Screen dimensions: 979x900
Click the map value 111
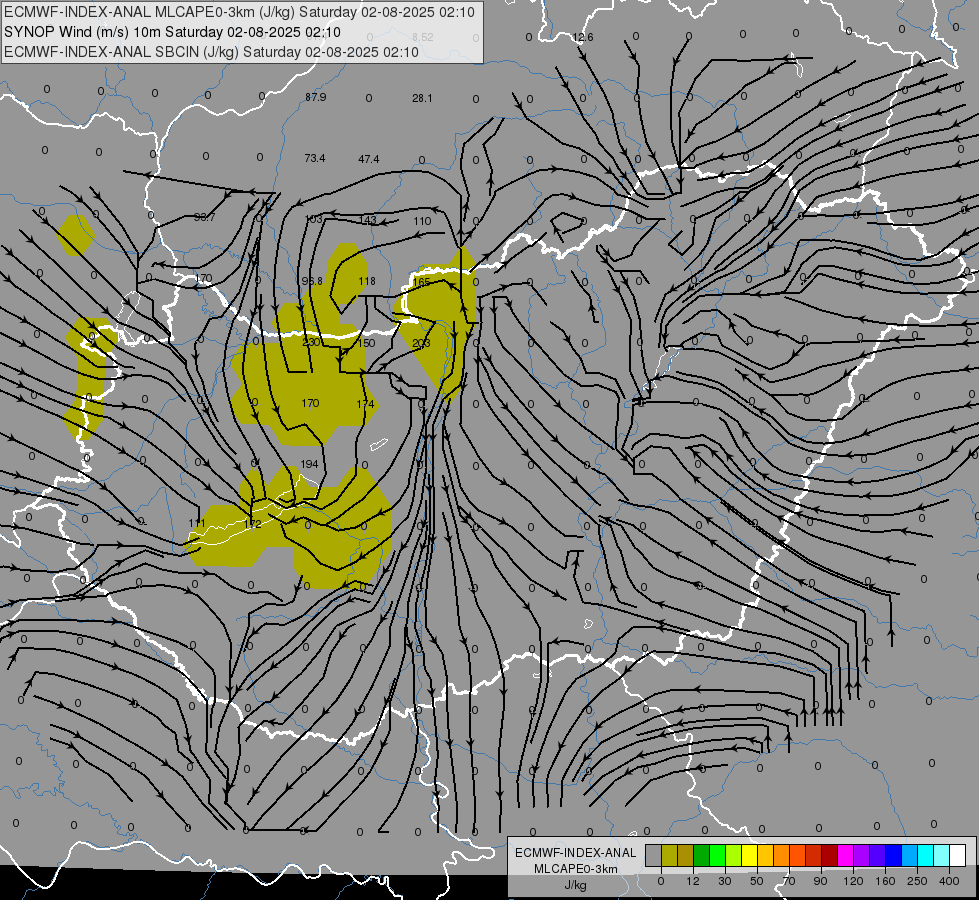pyautogui.click(x=197, y=523)
